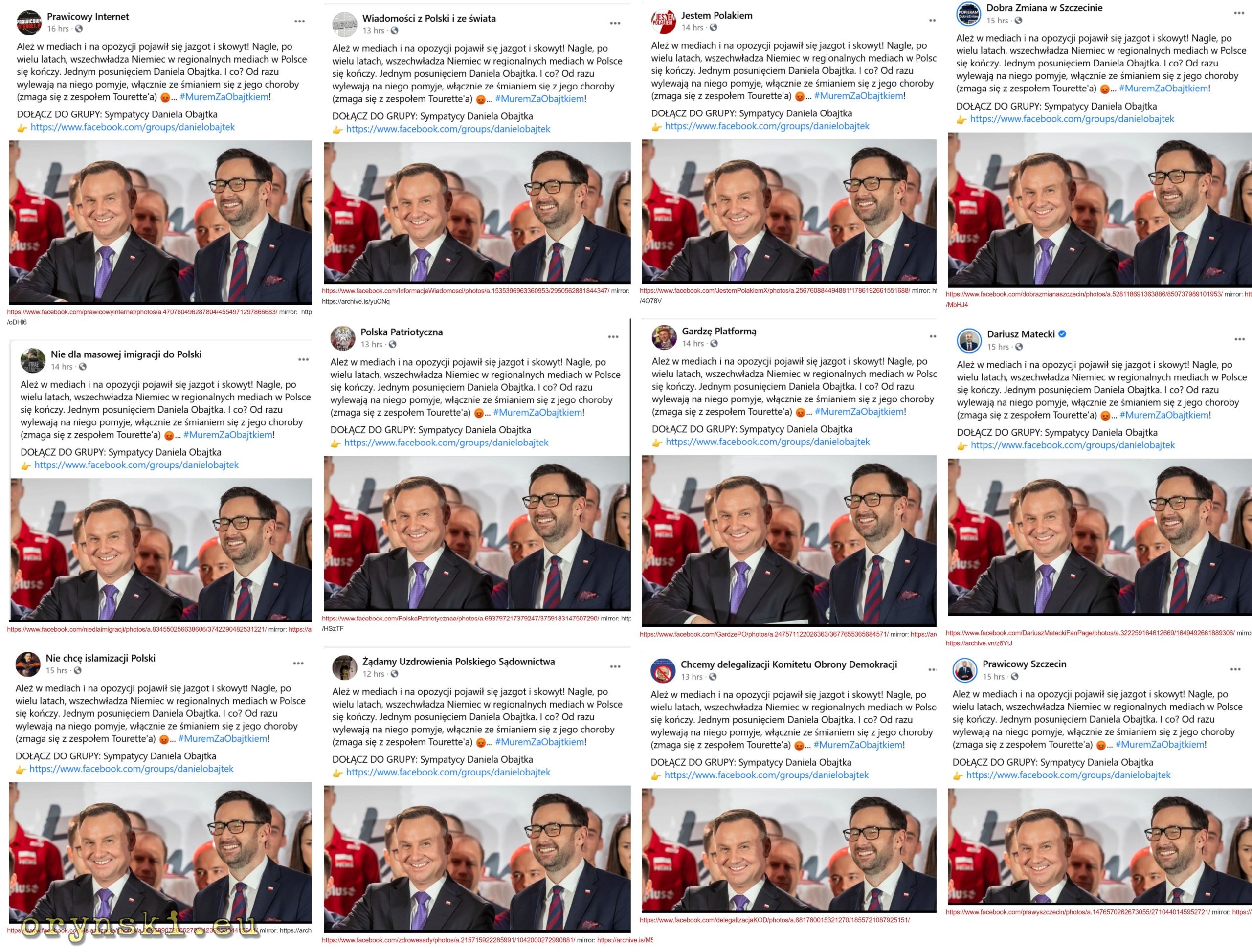Open the Prawicowy Internet page avatar
The image size is (1252, 952).
(x=29, y=22)
